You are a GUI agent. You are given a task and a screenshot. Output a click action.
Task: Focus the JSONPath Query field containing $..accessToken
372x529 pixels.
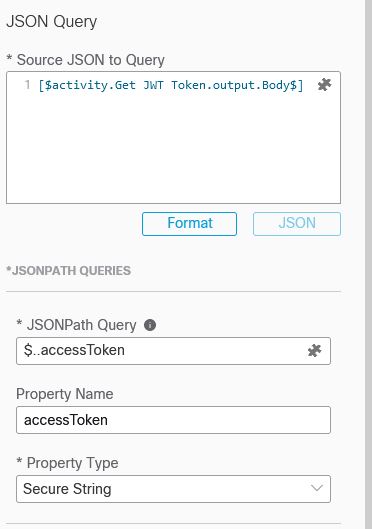coord(173,351)
